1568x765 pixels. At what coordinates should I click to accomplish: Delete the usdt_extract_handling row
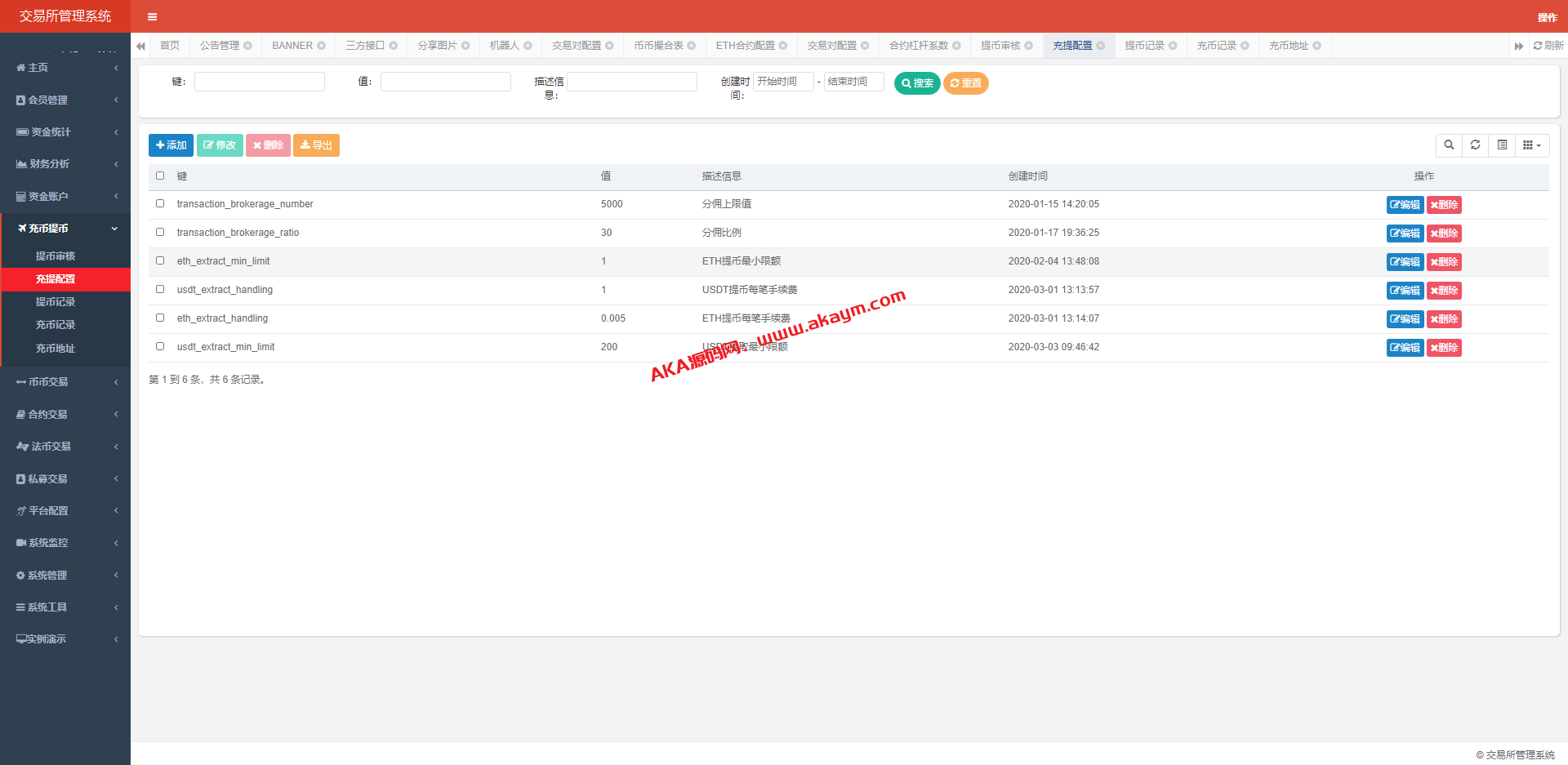1444,291
